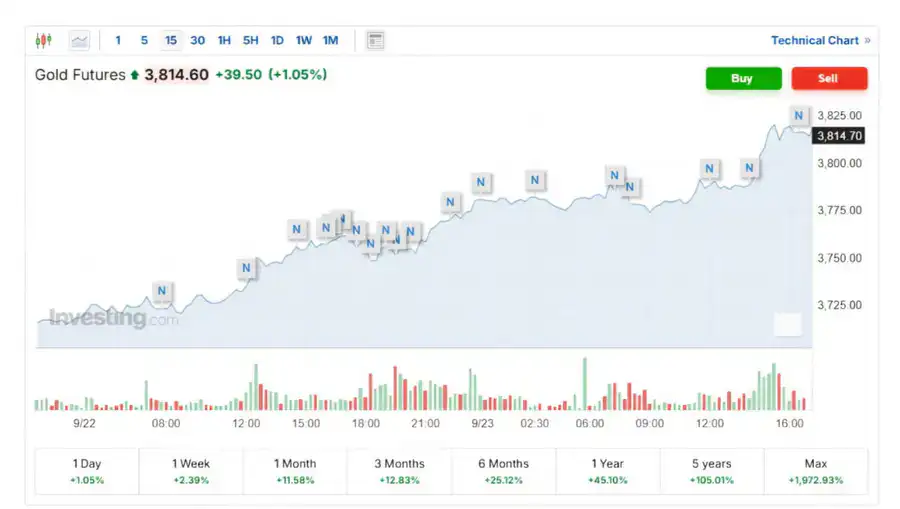The image size is (900, 509).
Task: Select the 1 minute interval
Action: pos(118,41)
